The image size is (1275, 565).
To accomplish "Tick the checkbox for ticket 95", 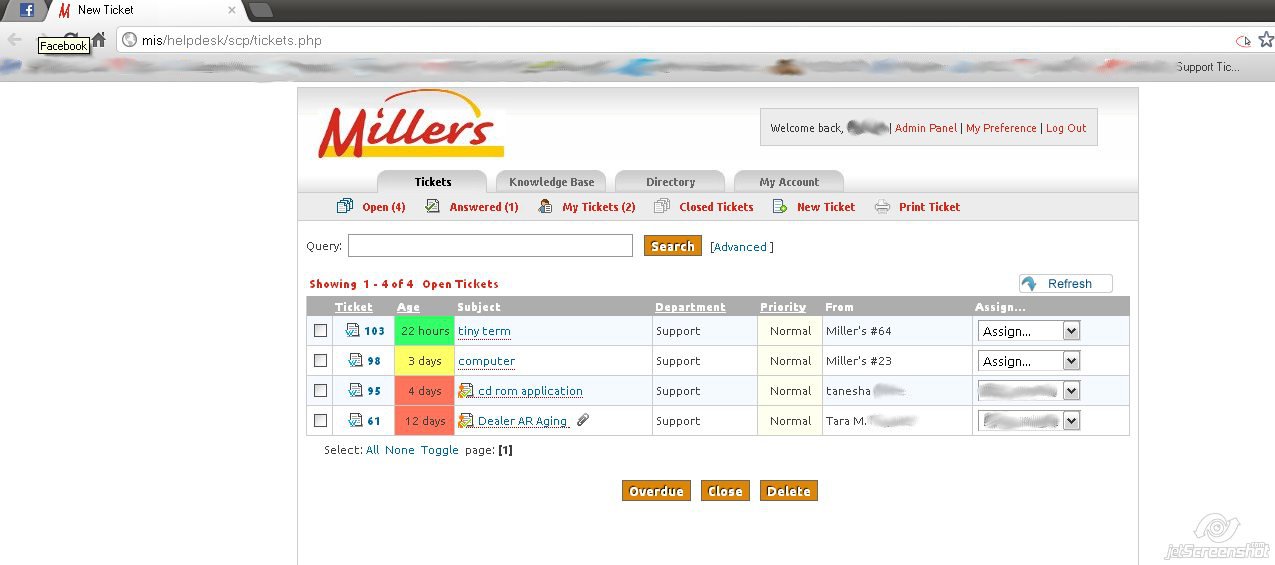I will tap(321, 390).
